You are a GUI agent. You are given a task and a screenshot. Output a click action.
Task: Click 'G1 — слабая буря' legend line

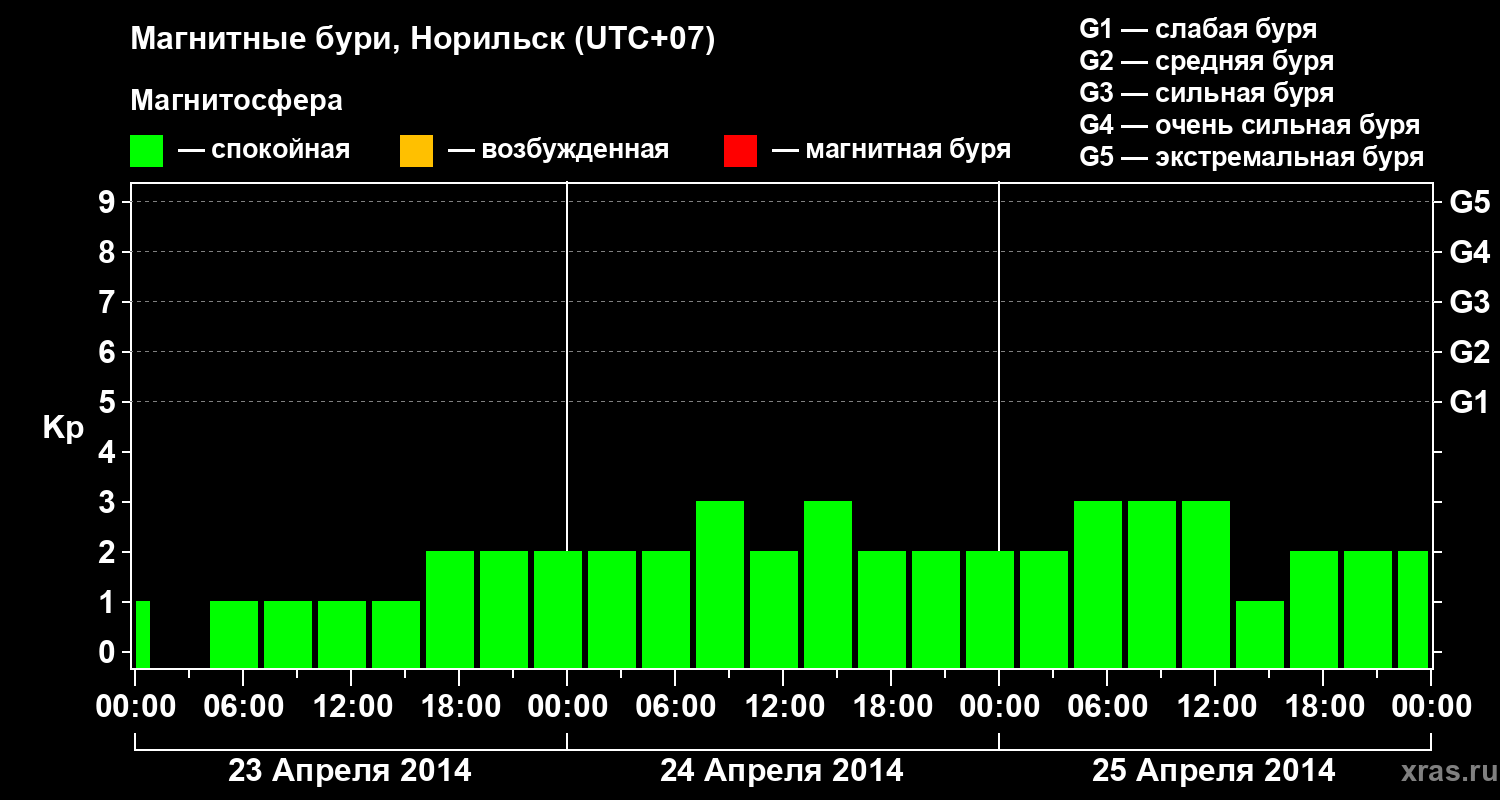[1198, 29]
